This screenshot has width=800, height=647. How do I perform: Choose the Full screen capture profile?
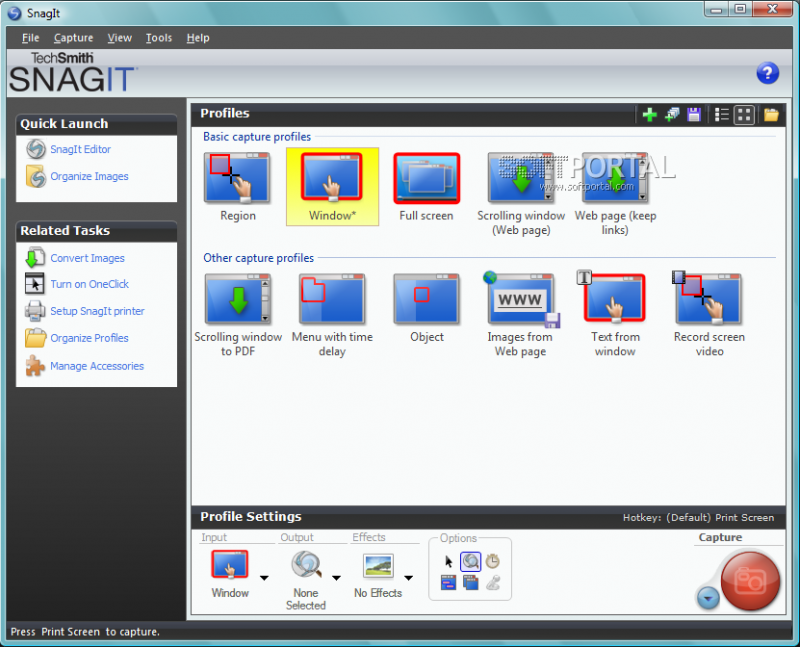pyautogui.click(x=427, y=187)
